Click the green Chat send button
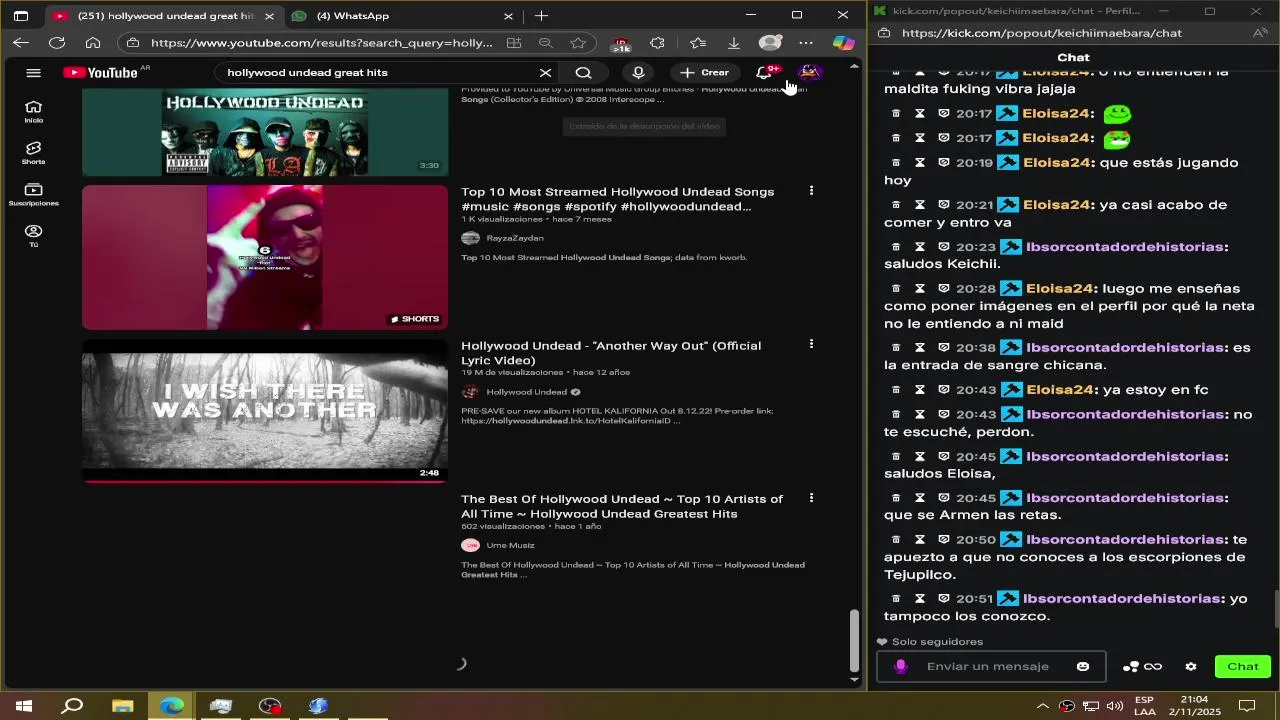 click(1243, 667)
